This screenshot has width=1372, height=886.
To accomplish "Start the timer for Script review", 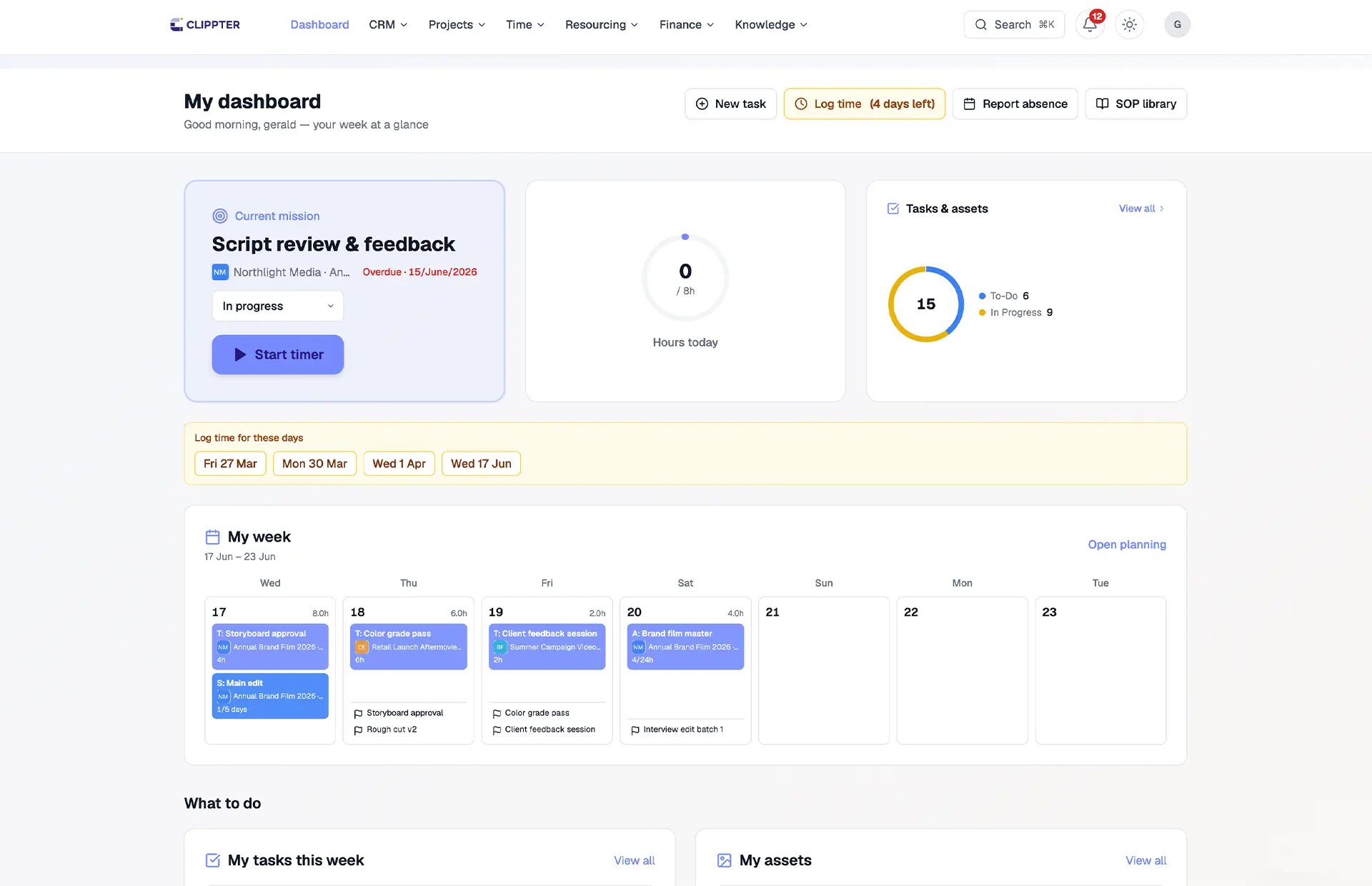I will pyautogui.click(x=277, y=354).
